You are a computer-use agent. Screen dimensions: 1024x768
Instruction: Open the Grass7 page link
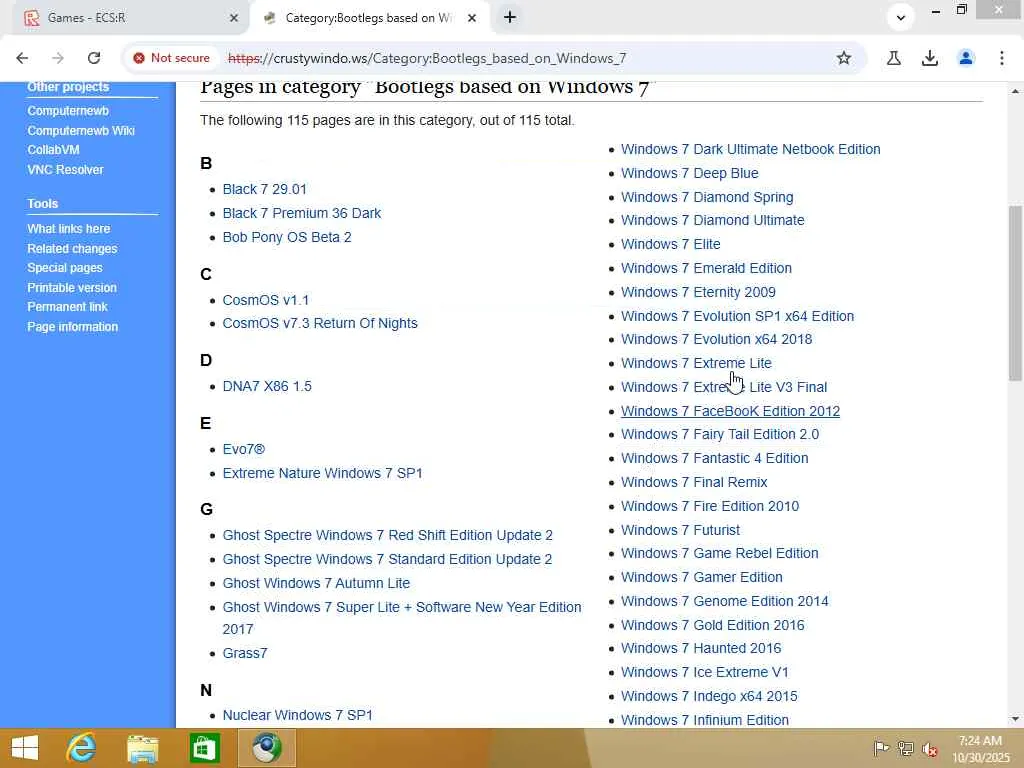click(x=245, y=653)
